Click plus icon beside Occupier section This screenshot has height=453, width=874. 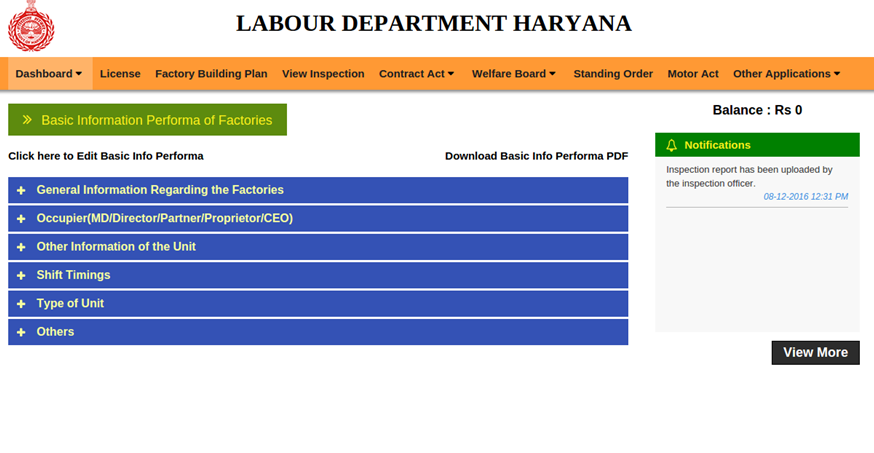coord(21,218)
